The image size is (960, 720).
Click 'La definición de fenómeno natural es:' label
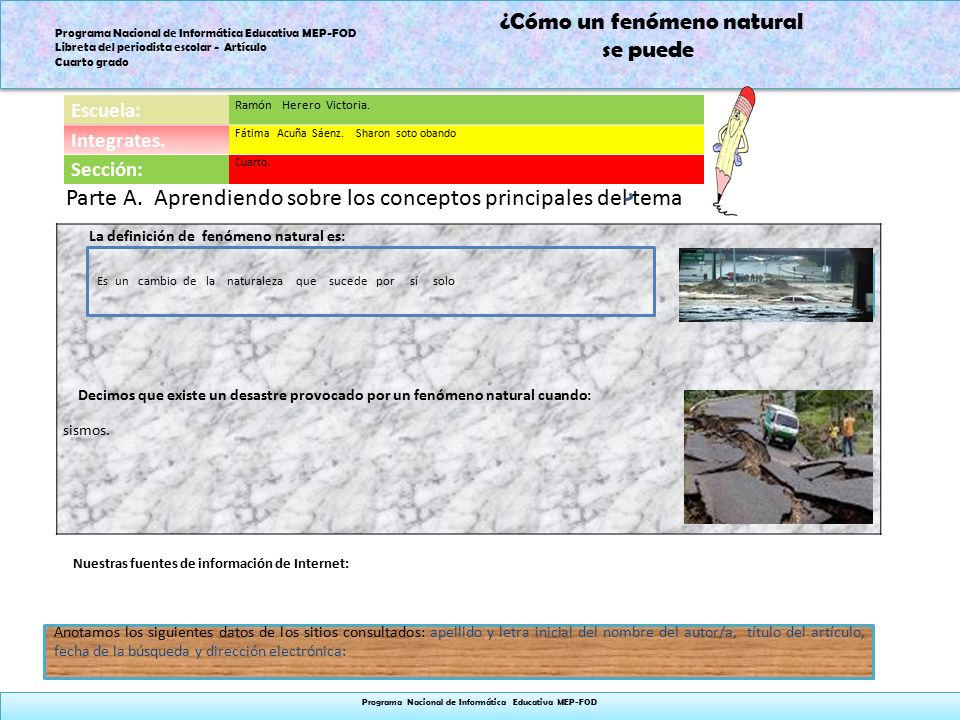coord(217,236)
